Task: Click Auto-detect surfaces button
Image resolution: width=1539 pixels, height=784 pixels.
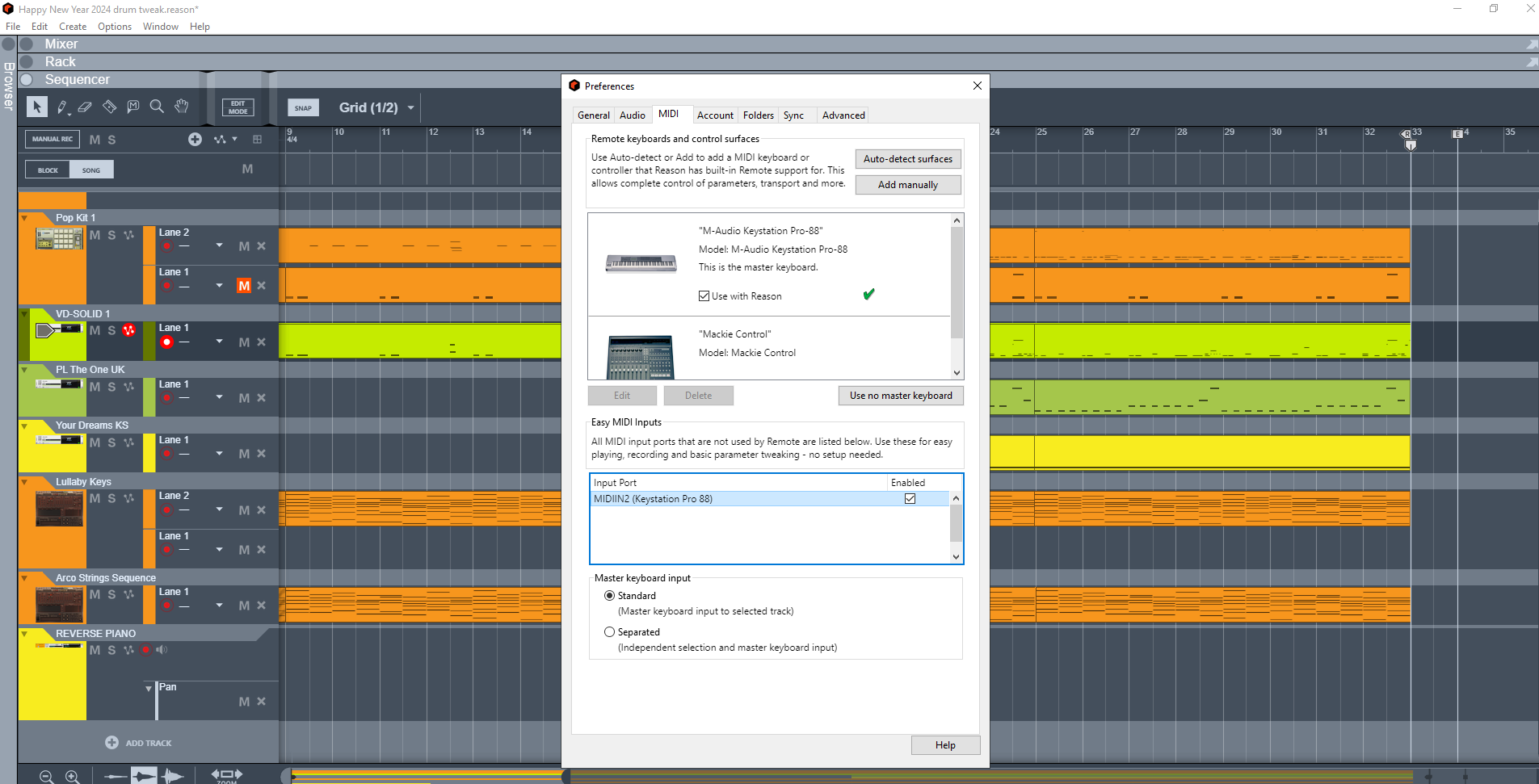Action: click(x=908, y=159)
